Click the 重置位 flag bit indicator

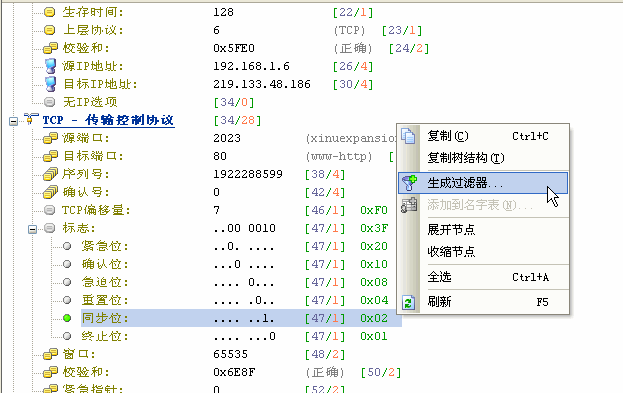point(67,300)
